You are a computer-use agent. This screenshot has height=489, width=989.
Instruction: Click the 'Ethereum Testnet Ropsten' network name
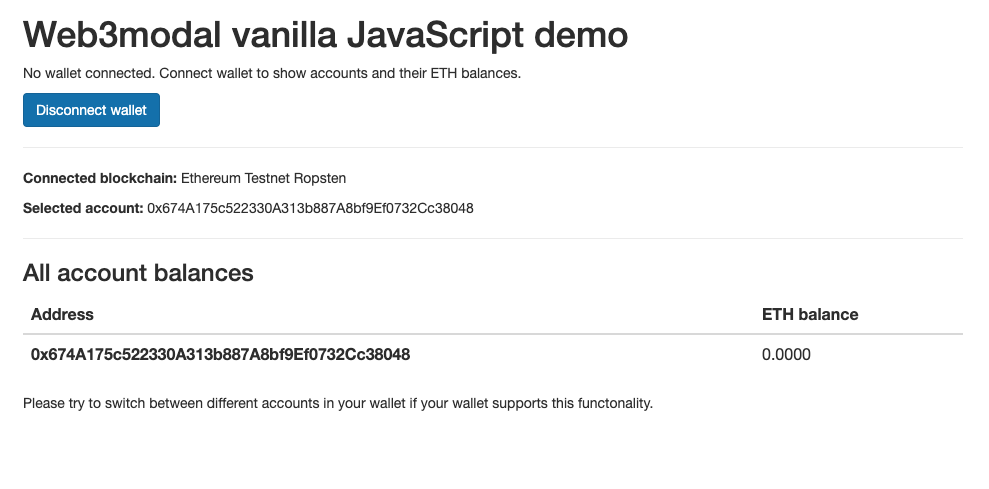pos(264,179)
